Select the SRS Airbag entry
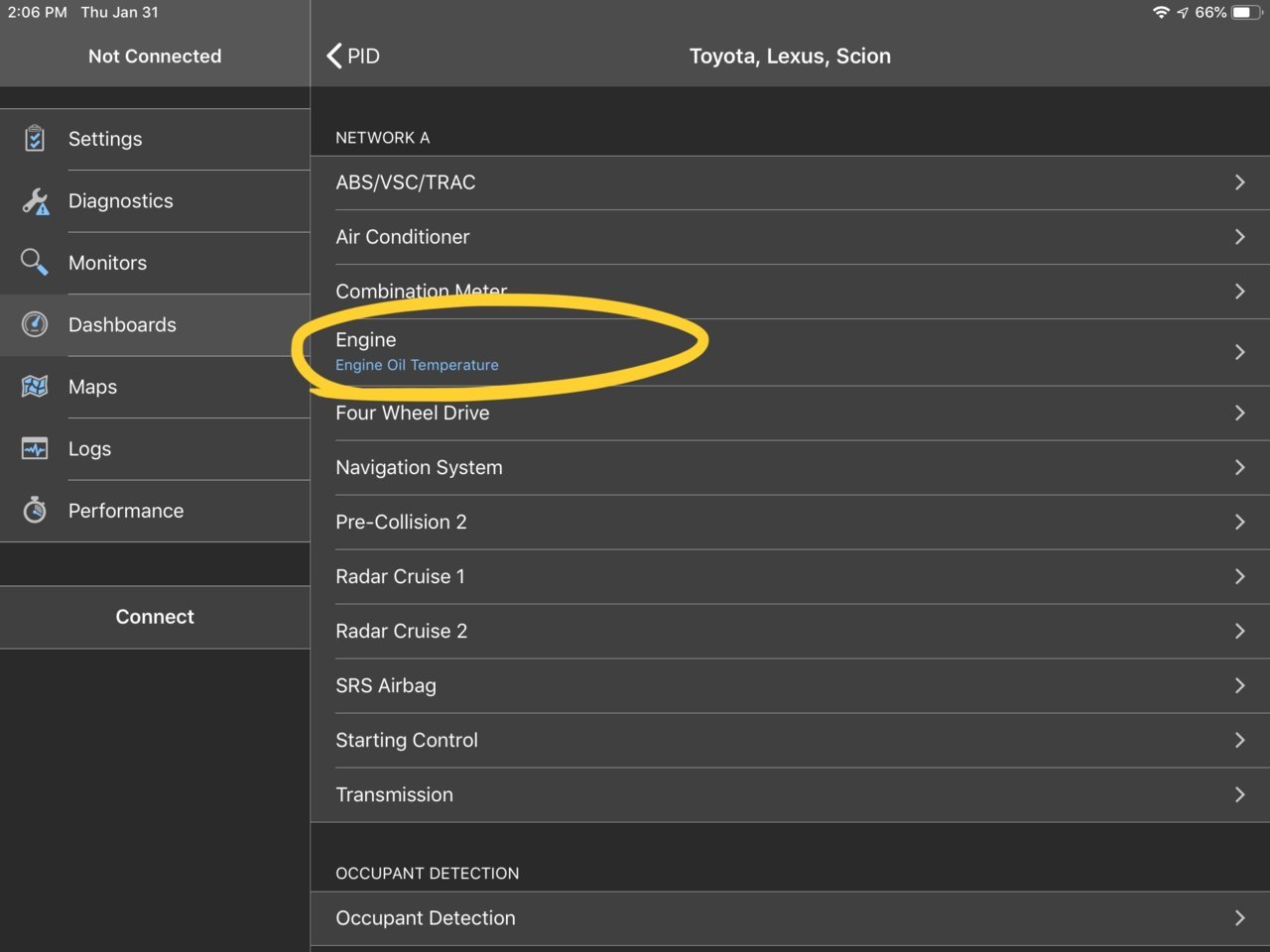Screen dimensions: 1270x952 pyautogui.click(x=790, y=685)
